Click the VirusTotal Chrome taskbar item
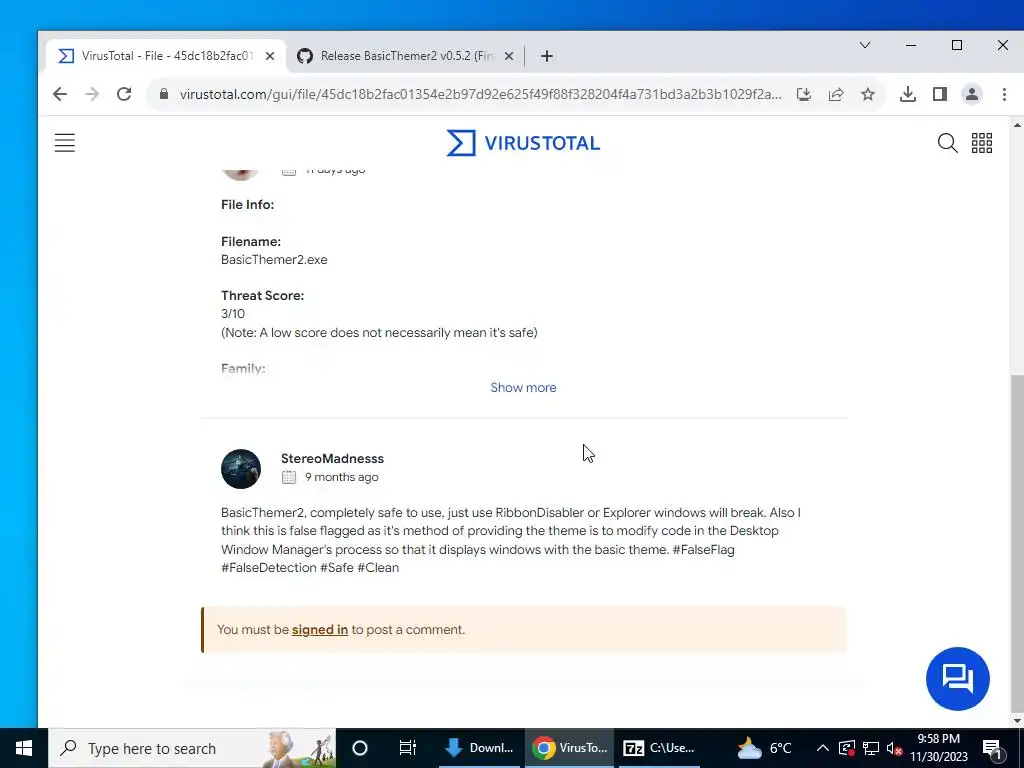Image resolution: width=1024 pixels, height=768 pixels. (x=569, y=748)
